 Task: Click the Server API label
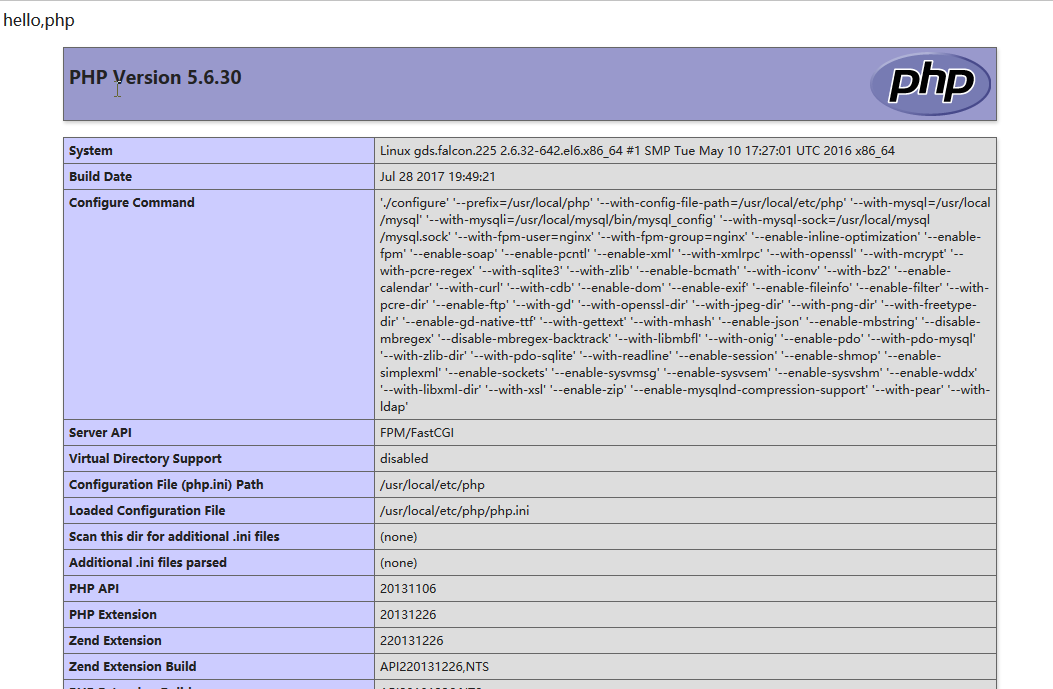click(x=100, y=433)
